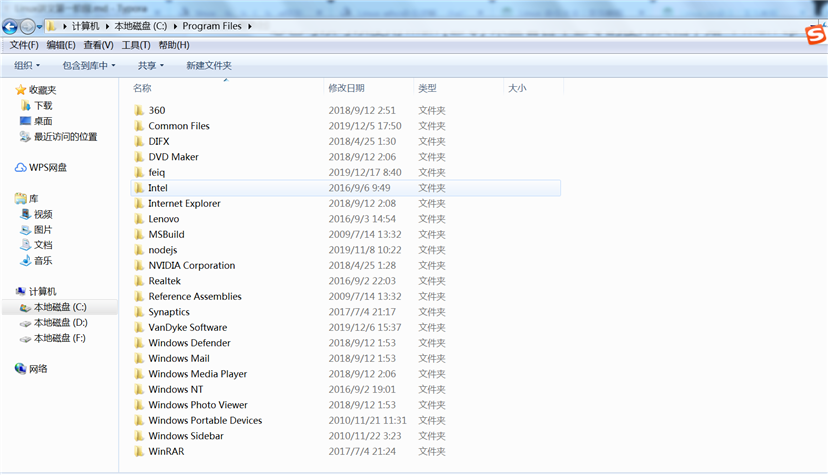Select the VanDyke Software folder row
The height and width of the screenshot is (475, 828).
[345, 327]
